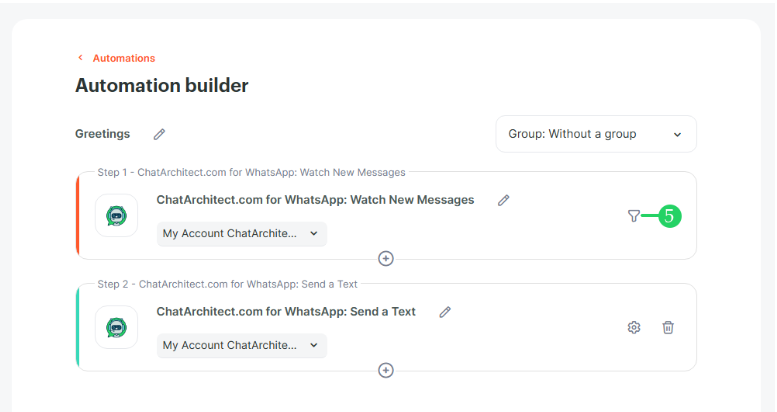The height and width of the screenshot is (412, 777).
Task: Delete Step 2 using trash icon
Action: [668, 327]
